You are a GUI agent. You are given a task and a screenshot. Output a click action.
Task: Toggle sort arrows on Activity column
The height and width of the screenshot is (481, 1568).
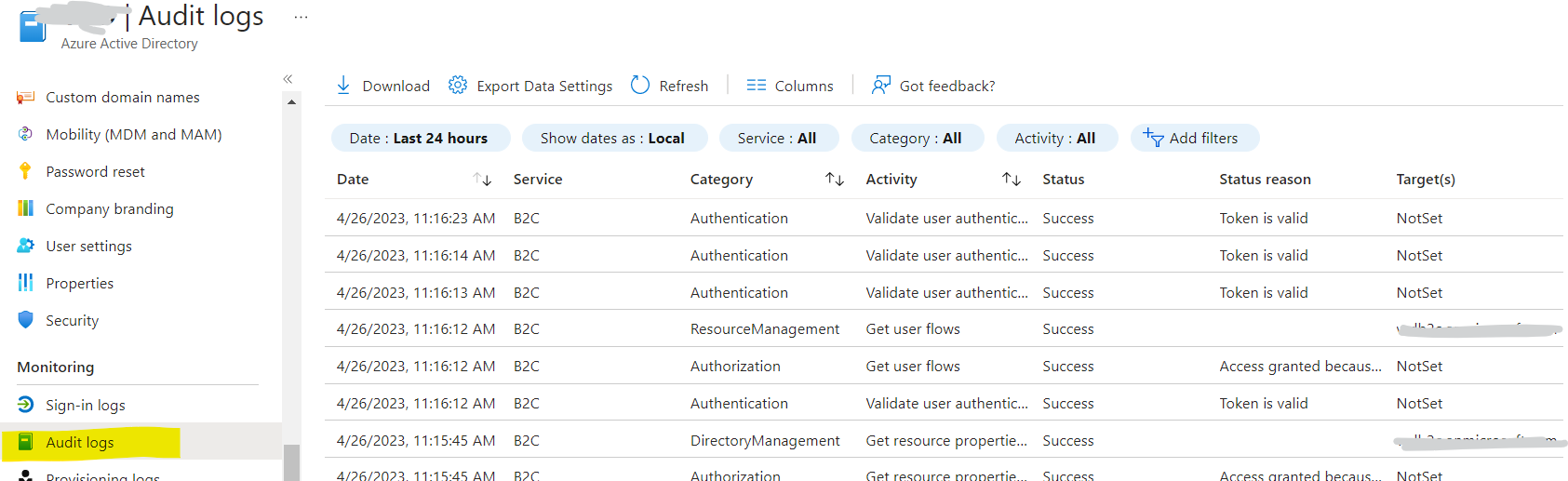(1012, 179)
